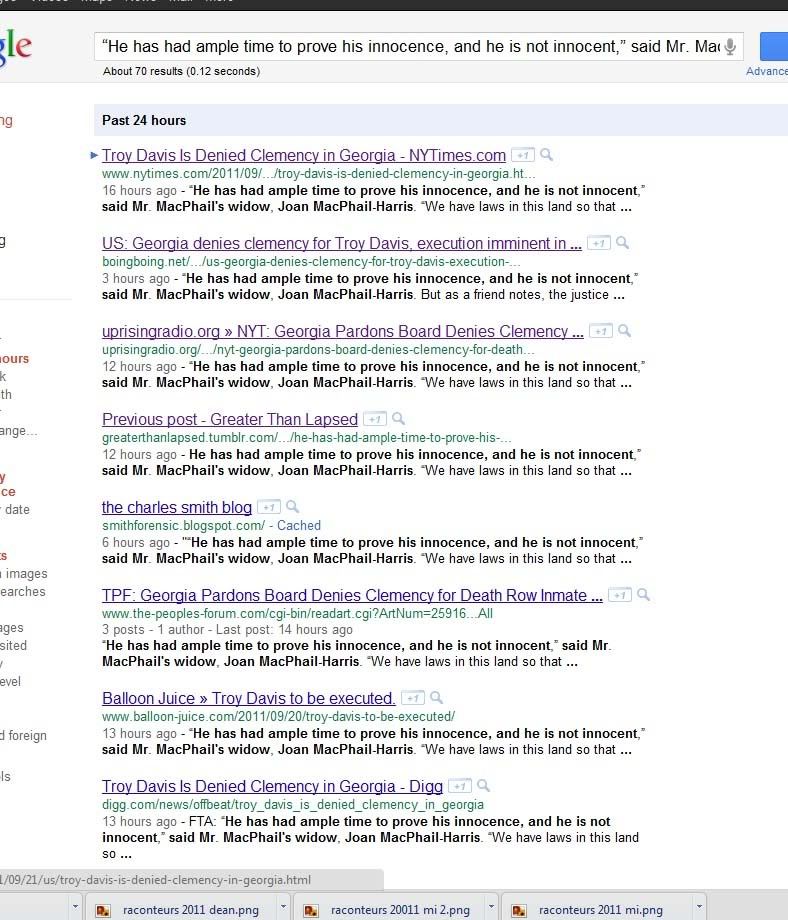Click +1 button beside NYTimes.com result
Viewport: 788px width, 920px height.
(522, 155)
